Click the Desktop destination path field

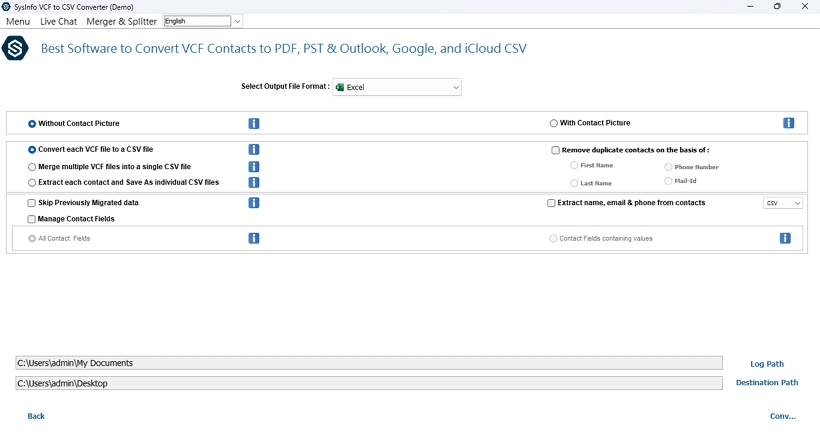[369, 383]
